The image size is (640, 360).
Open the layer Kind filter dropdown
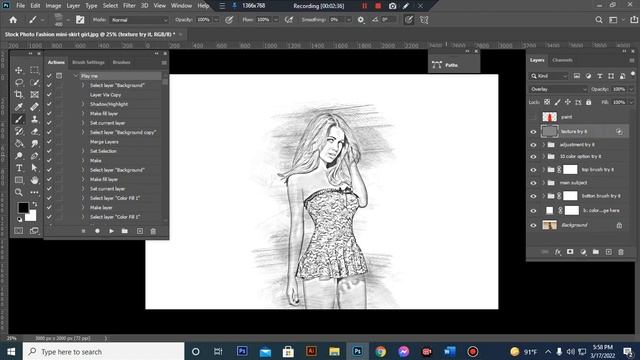pos(549,76)
